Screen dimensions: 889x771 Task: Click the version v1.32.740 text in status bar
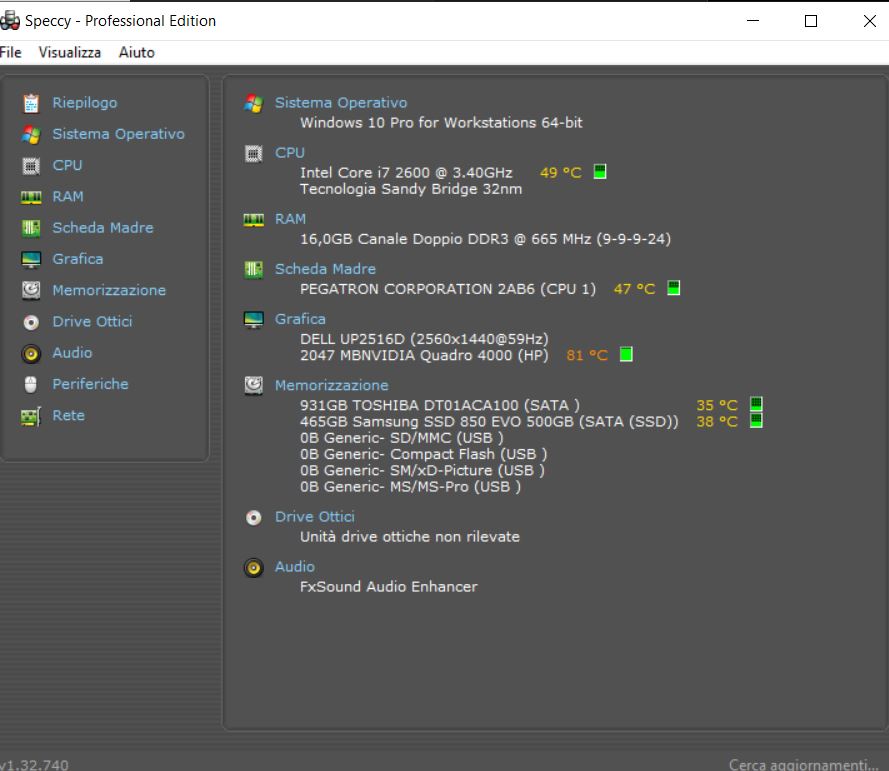(x=34, y=764)
